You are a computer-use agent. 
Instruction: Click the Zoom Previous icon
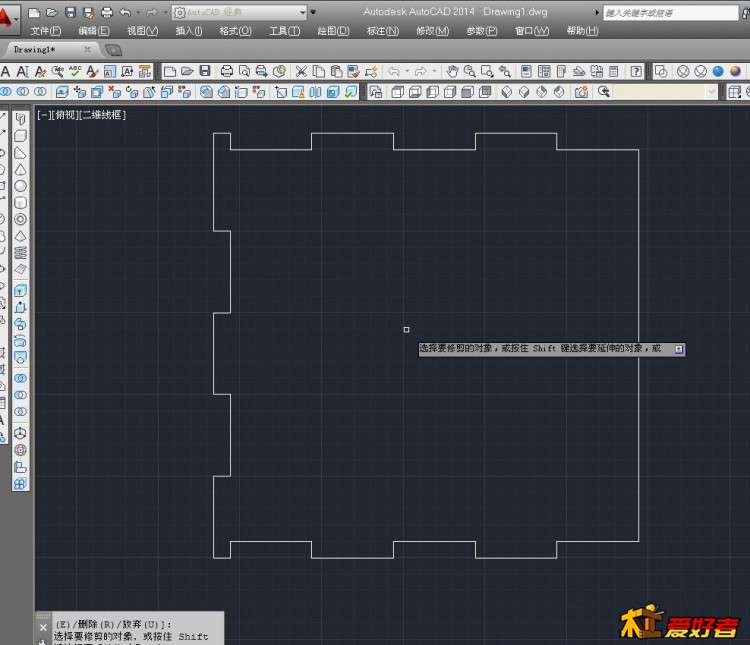click(505, 72)
